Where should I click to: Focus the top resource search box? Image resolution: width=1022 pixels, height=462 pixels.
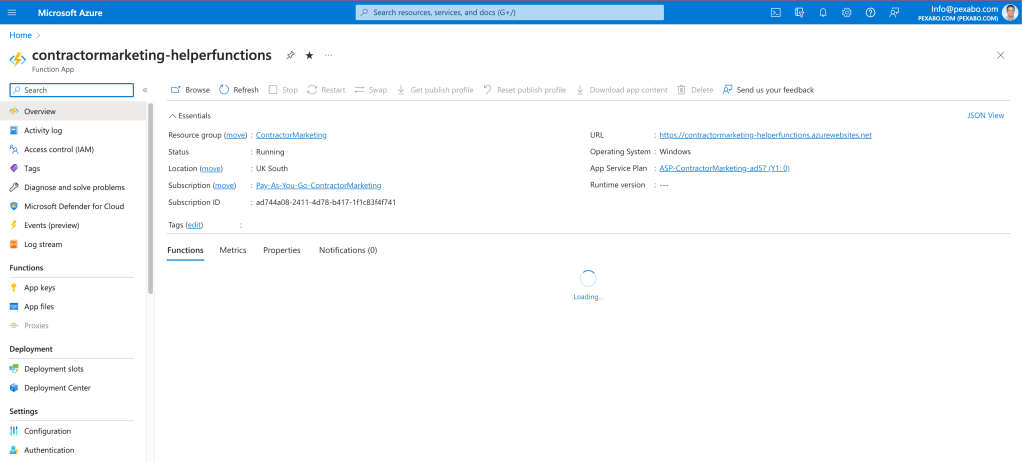coord(510,12)
